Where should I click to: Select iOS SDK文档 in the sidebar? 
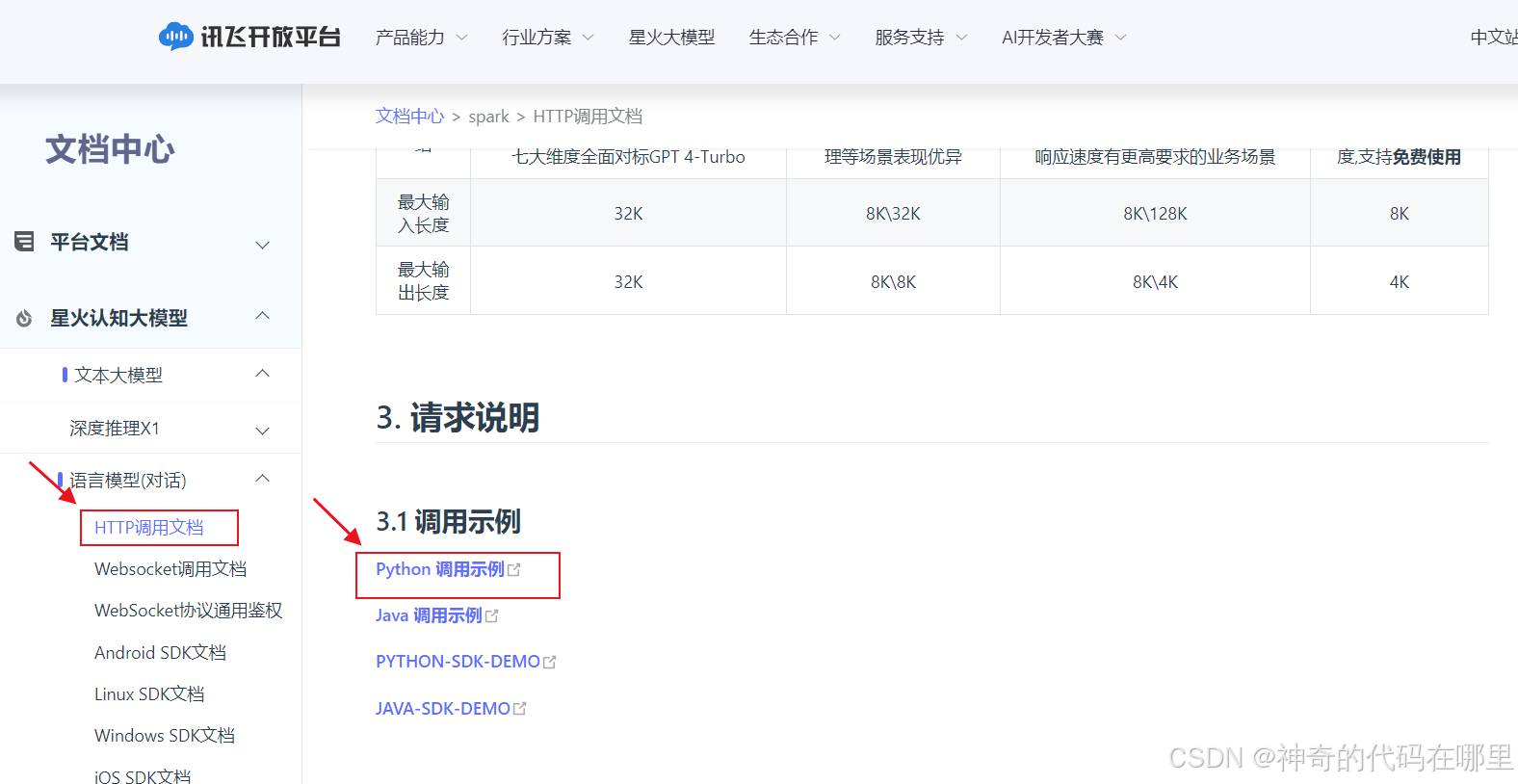[x=143, y=776]
